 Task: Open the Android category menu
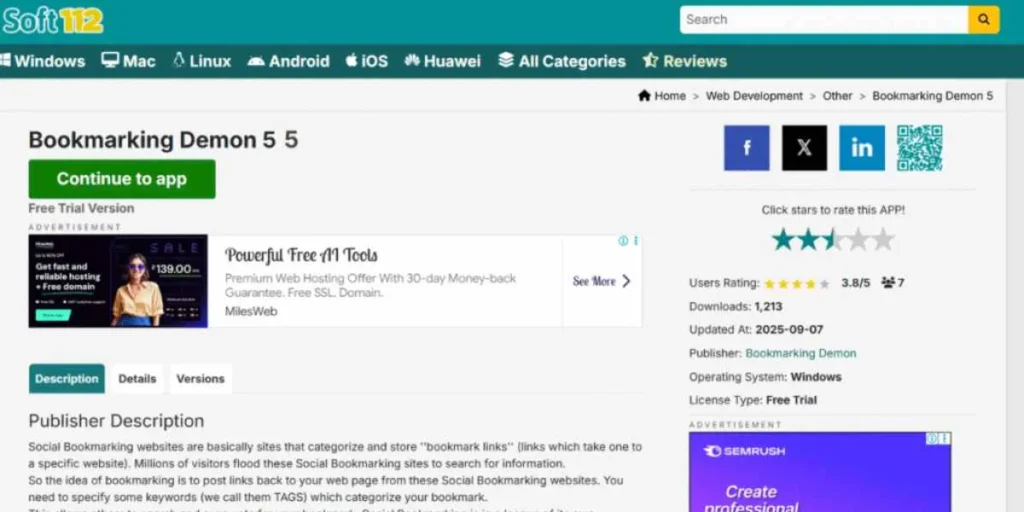pyautogui.click(x=288, y=61)
